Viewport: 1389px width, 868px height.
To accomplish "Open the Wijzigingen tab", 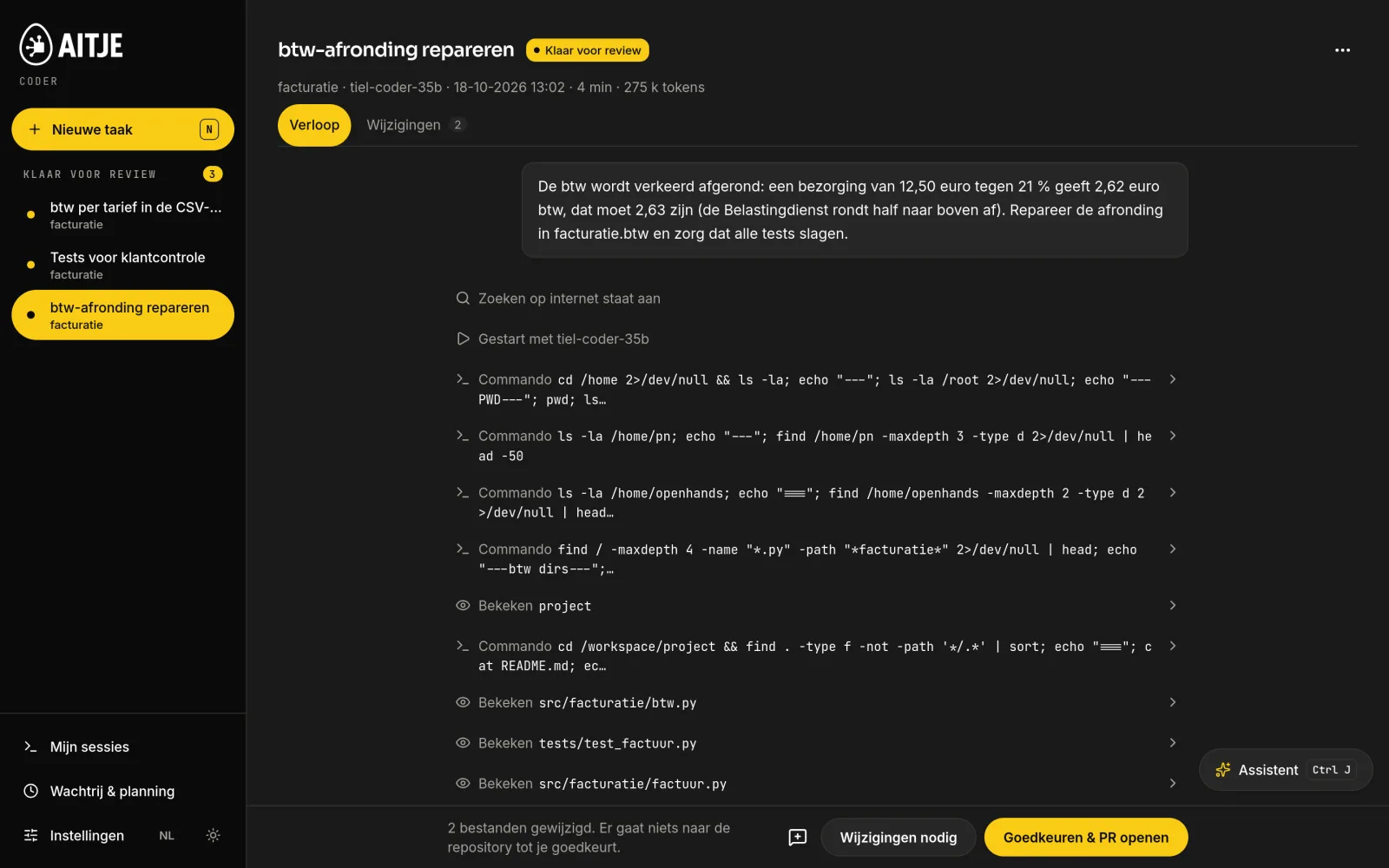I will coord(416,125).
